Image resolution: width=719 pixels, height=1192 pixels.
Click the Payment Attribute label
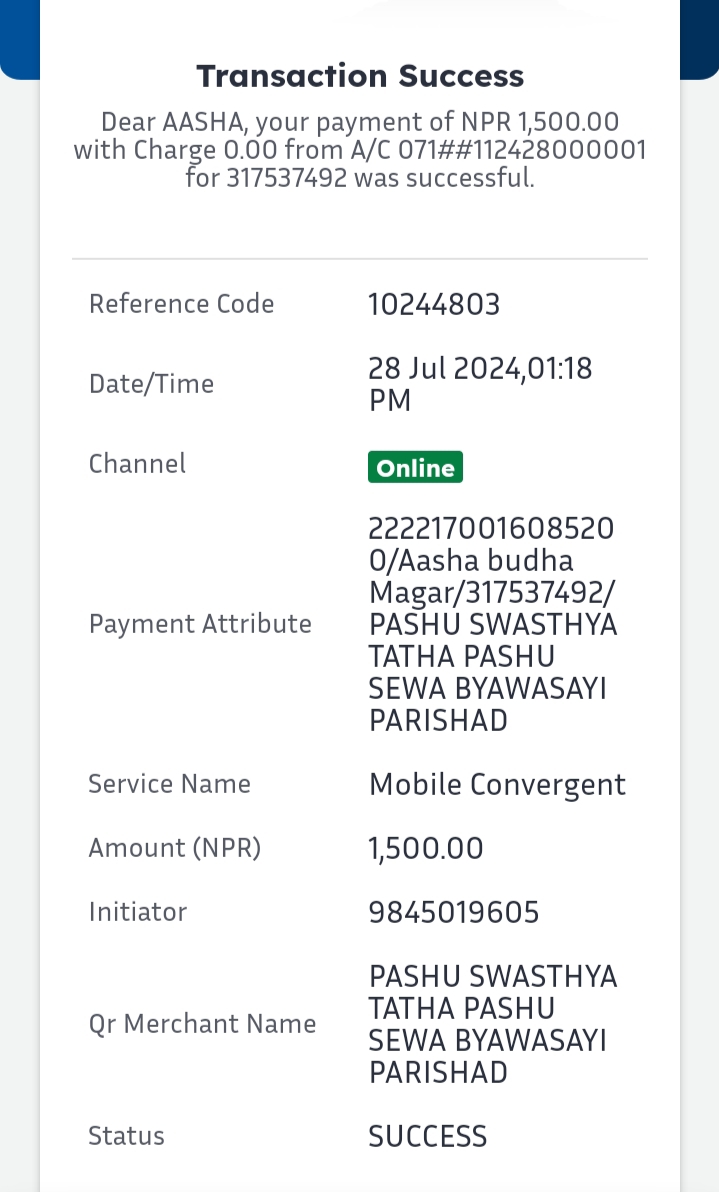click(x=200, y=623)
